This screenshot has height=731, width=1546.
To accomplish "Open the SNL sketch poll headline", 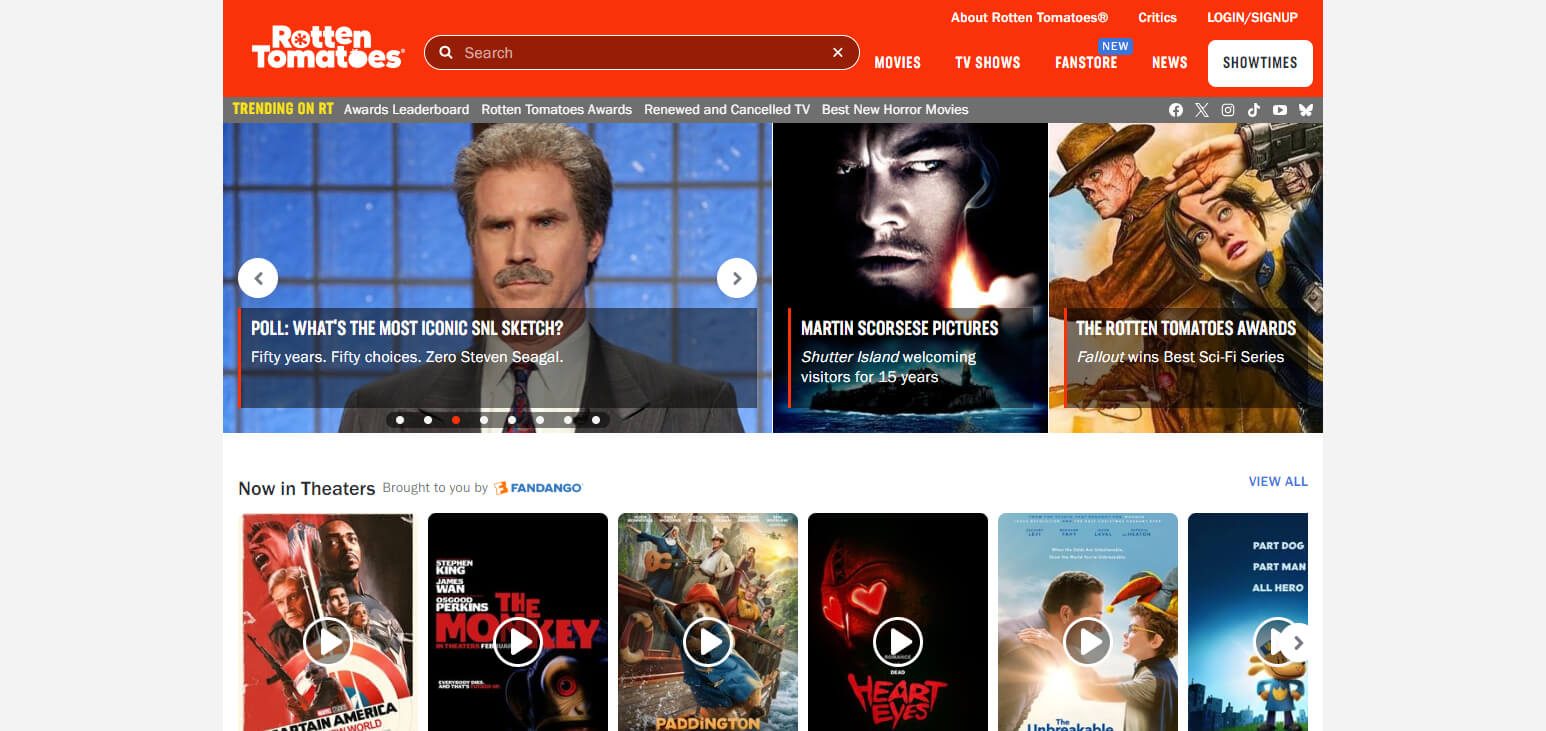I will (x=407, y=328).
